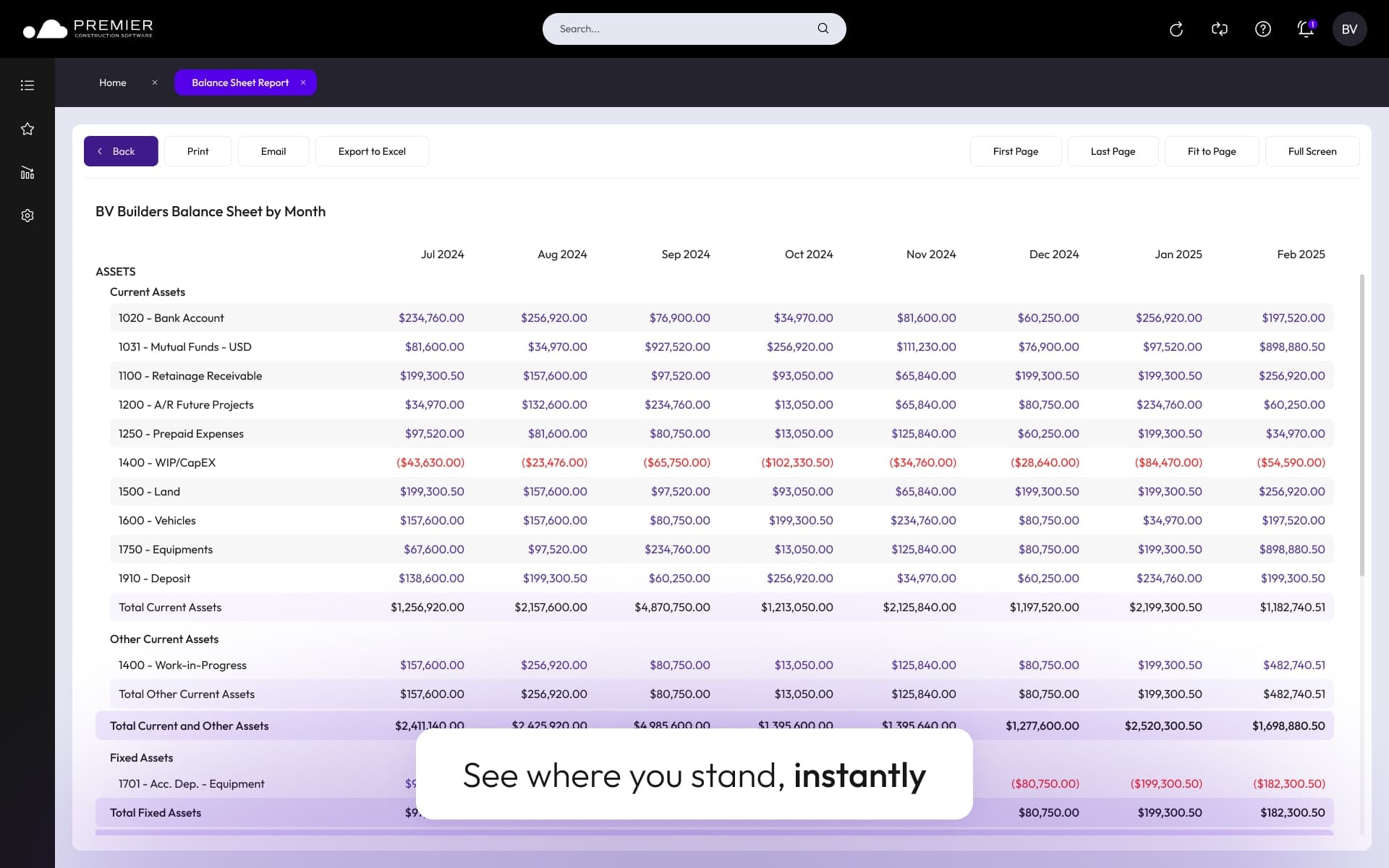
Task: Open Settings via the gear icon
Action: [x=27, y=215]
